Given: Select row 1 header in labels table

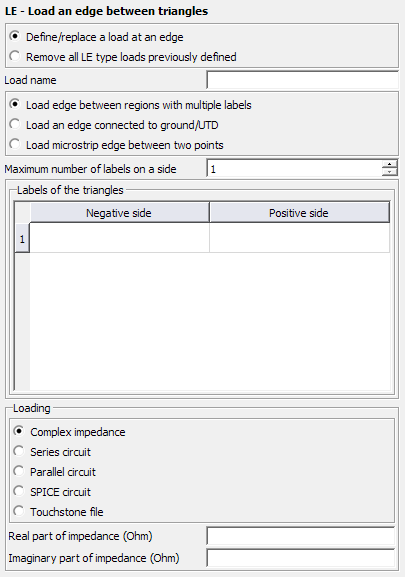Looking at the screenshot, I should [22, 239].
